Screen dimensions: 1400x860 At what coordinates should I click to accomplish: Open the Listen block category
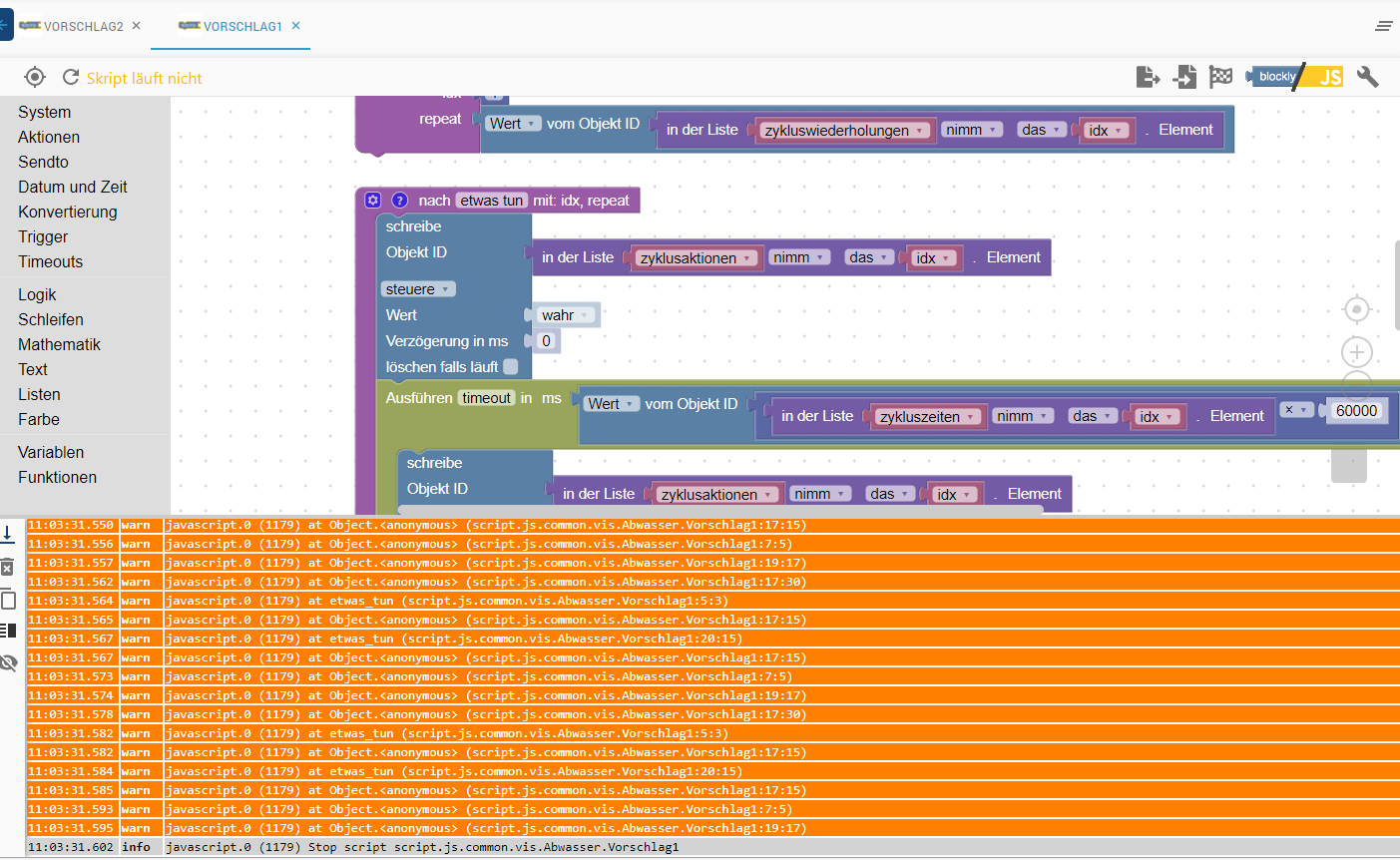tap(39, 394)
